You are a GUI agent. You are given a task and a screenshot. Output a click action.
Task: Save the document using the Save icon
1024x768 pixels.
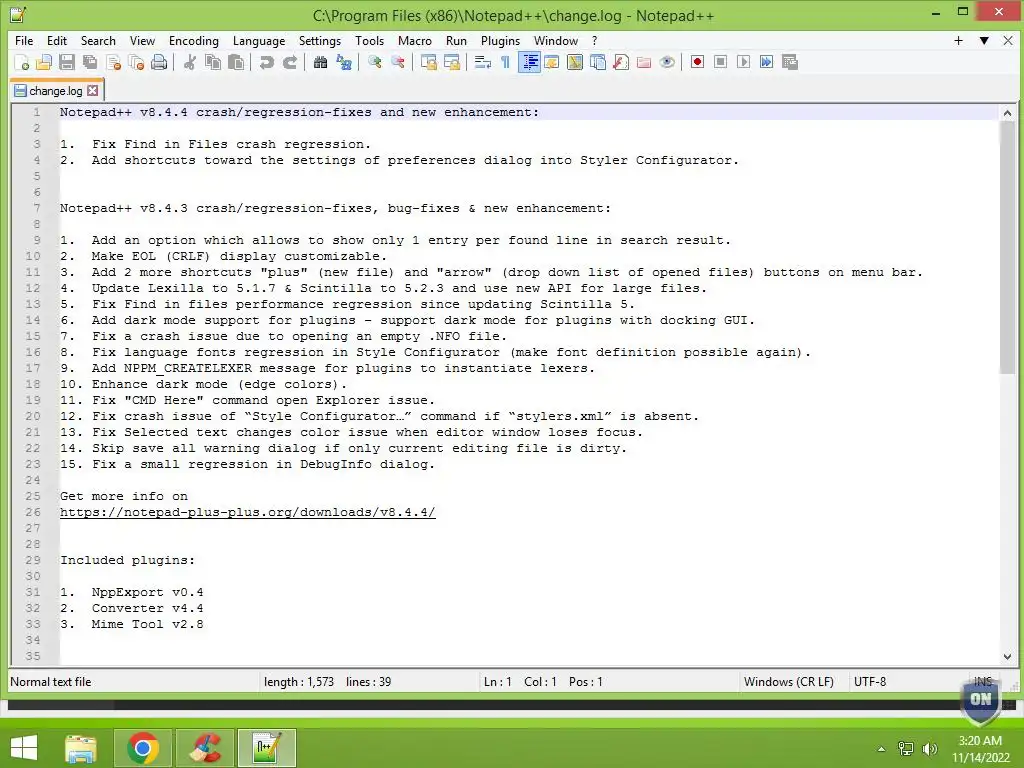point(67,62)
